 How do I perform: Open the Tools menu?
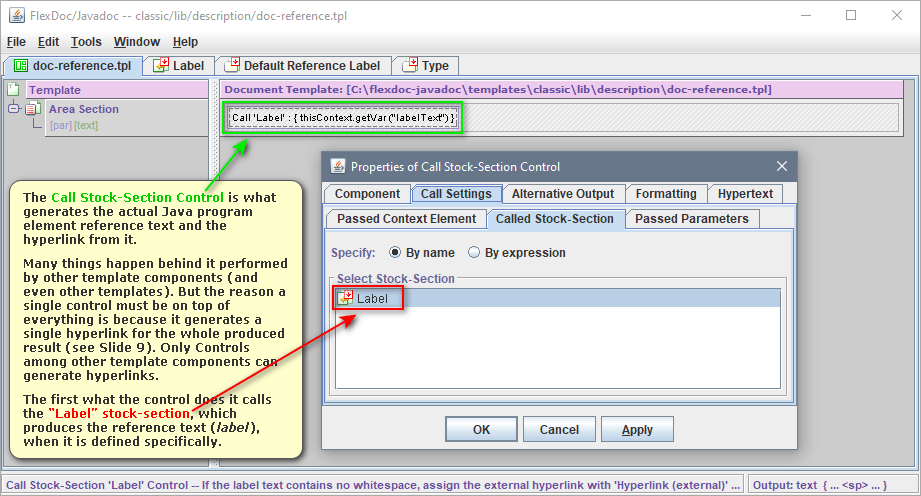[86, 42]
